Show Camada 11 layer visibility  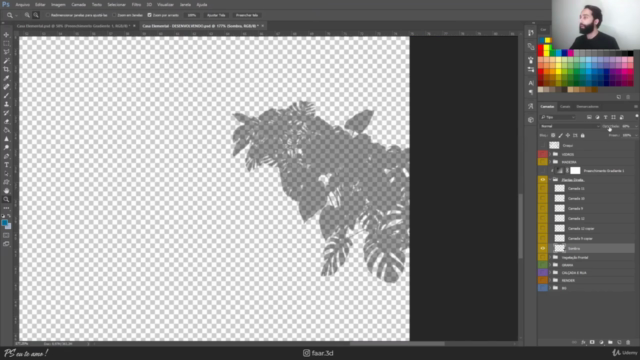click(542, 189)
